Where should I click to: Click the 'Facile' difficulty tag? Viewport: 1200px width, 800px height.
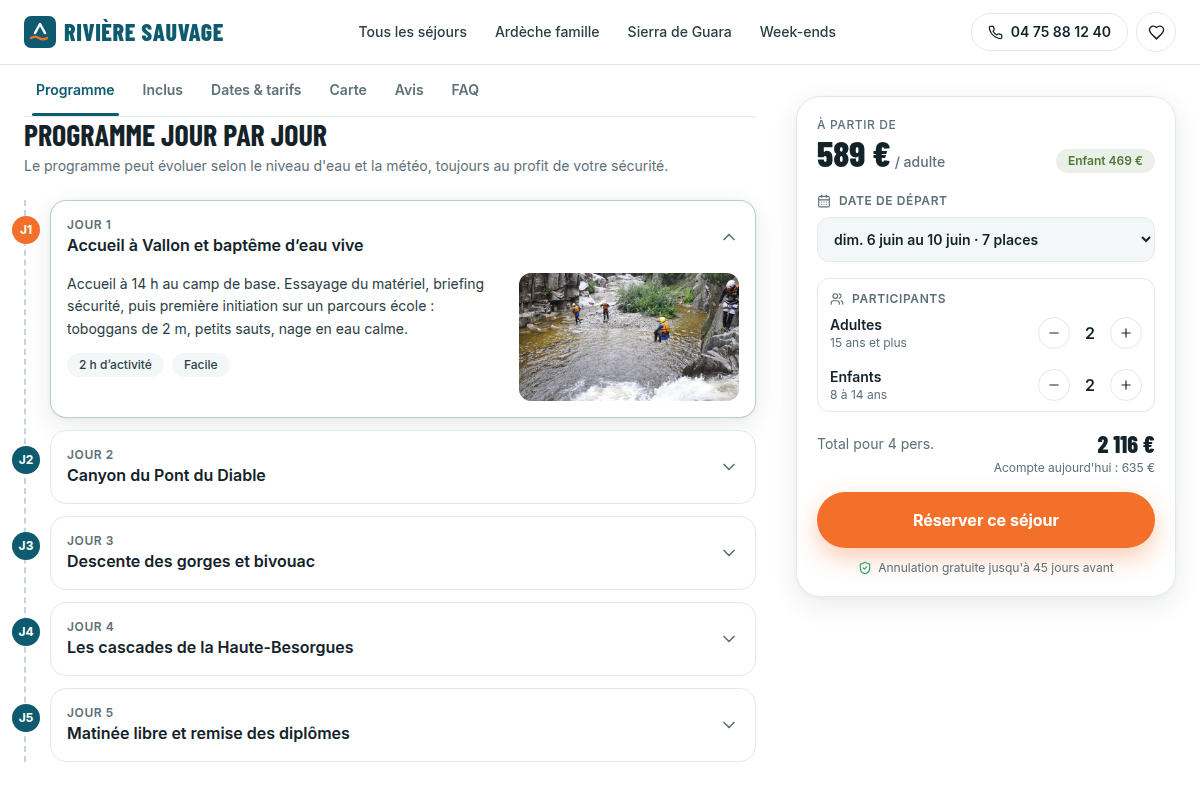[201, 365]
